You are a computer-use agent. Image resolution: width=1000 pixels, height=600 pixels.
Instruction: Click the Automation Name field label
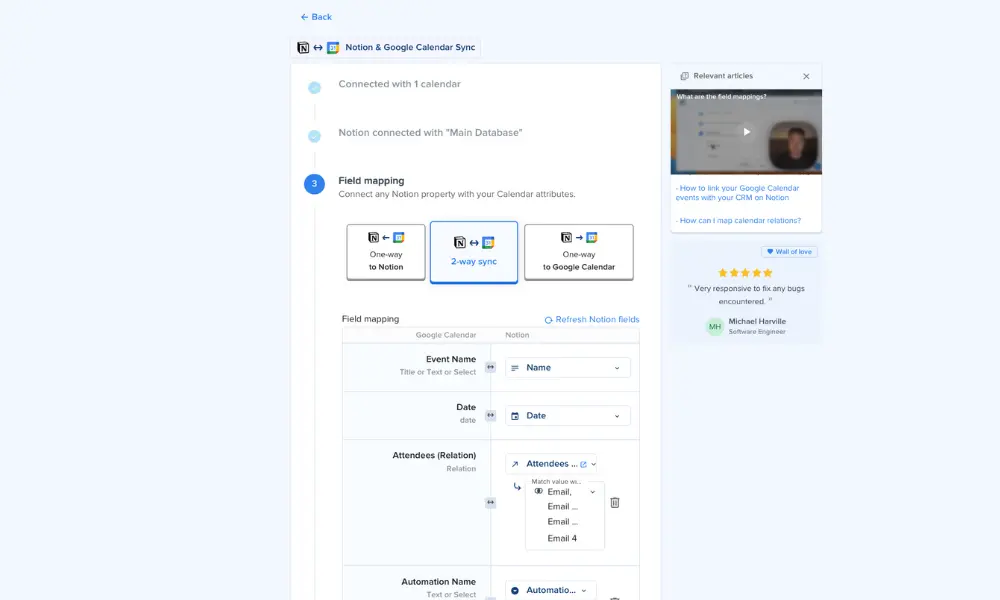point(439,582)
